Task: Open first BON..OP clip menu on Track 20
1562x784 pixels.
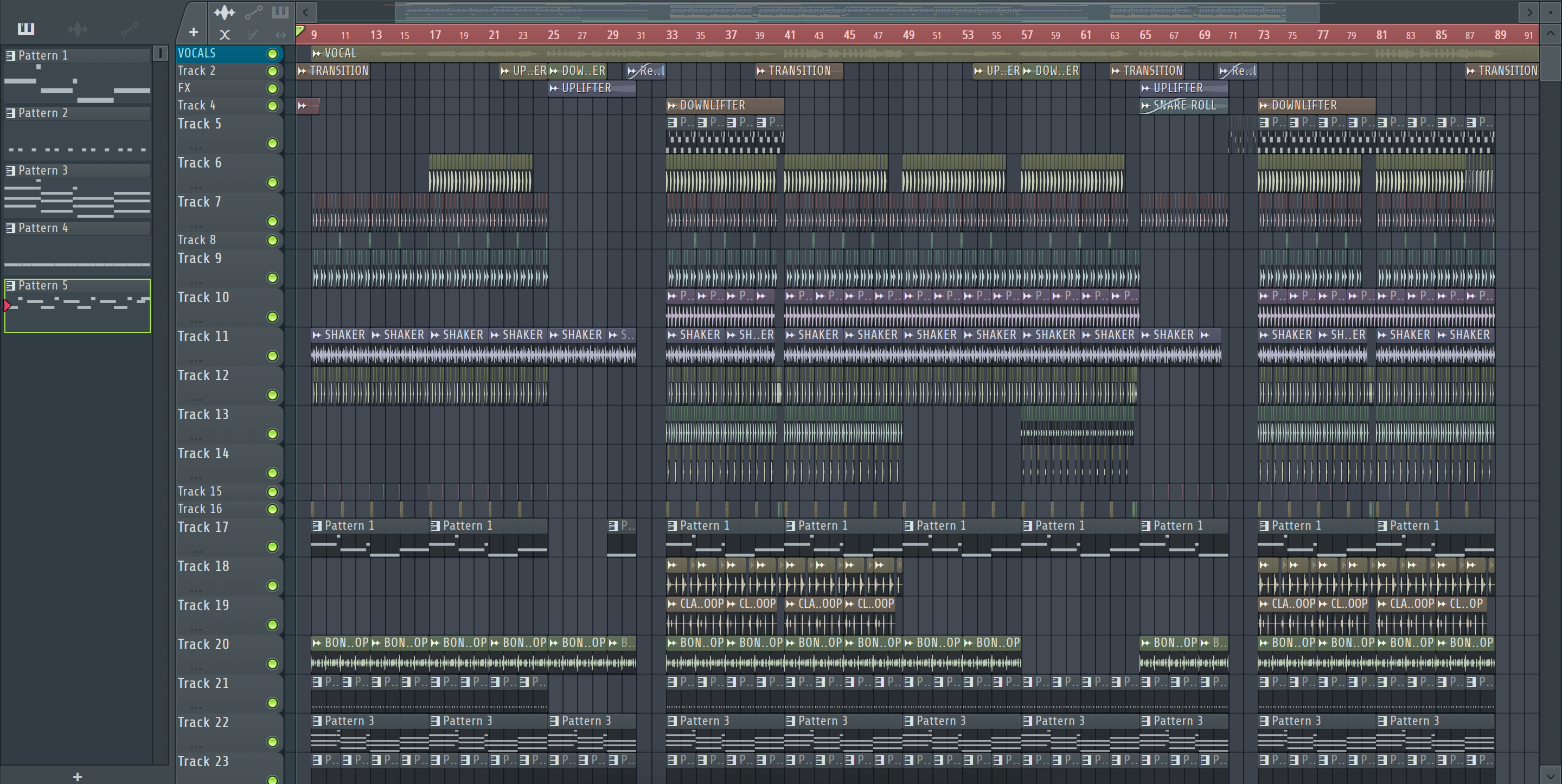Action: (x=317, y=642)
